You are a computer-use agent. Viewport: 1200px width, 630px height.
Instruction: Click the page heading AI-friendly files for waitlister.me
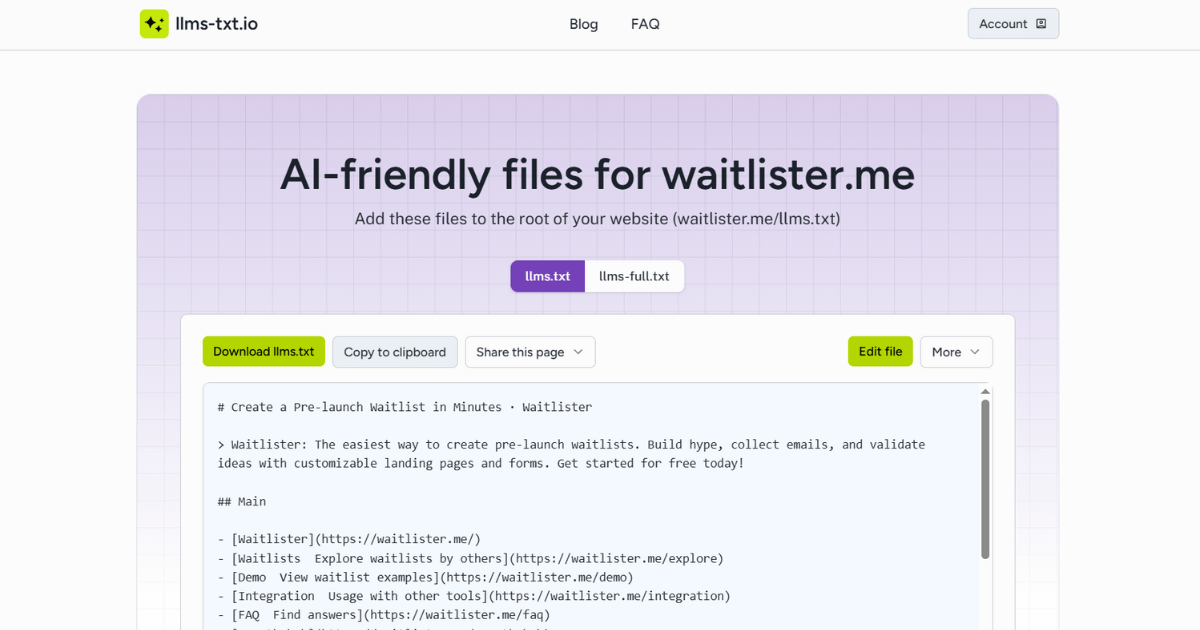pos(598,175)
